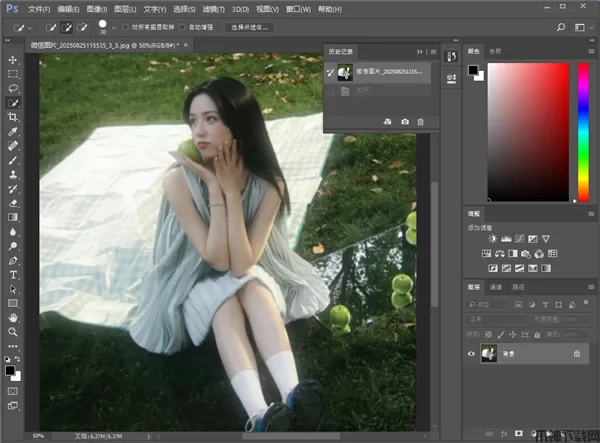
Task: Select the Eyedropper tool
Action: pyautogui.click(x=13, y=131)
